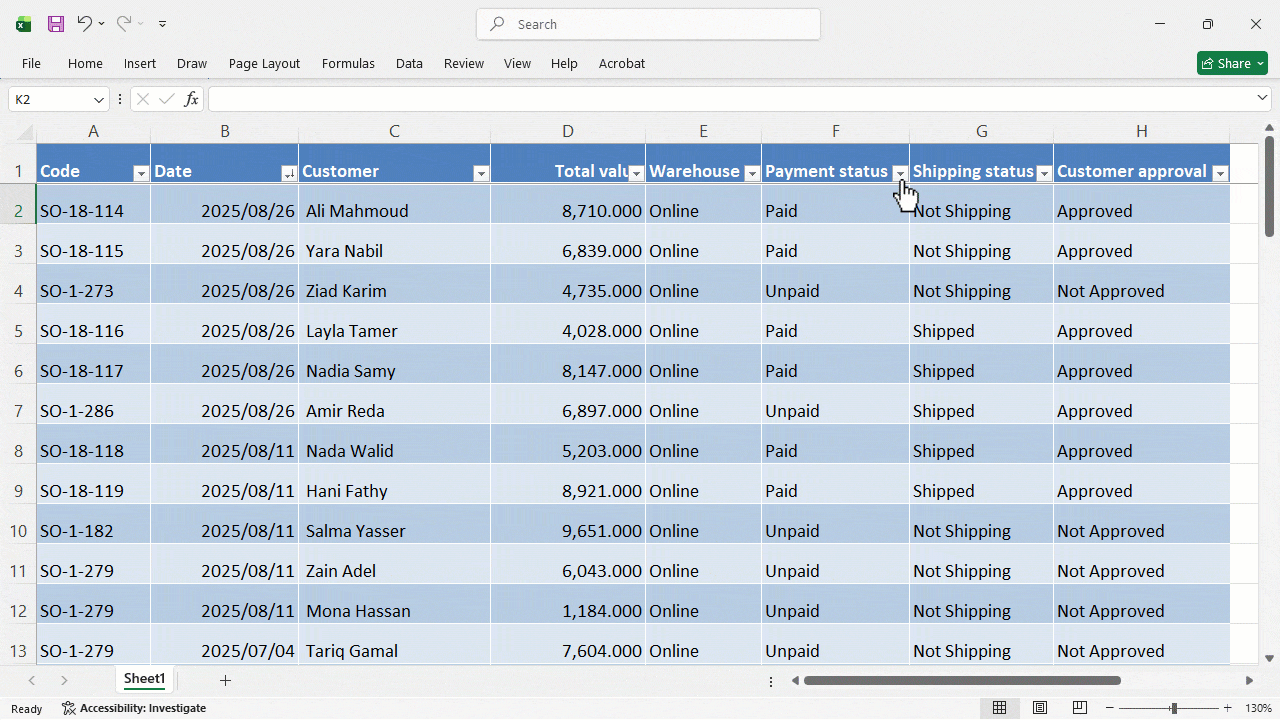1280x720 pixels.
Task: Click the Undo arrow icon
Action: click(85, 23)
